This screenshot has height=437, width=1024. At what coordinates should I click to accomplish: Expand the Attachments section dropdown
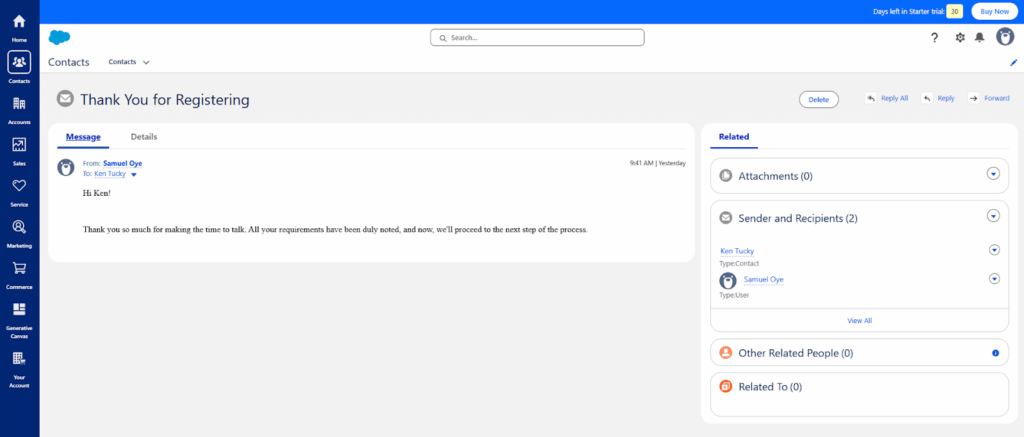click(x=993, y=174)
